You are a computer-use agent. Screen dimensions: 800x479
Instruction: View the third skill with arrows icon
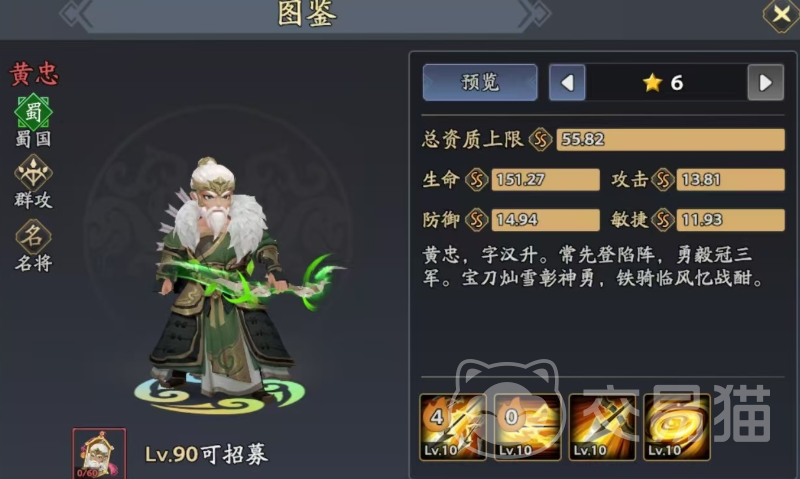pos(602,427)
